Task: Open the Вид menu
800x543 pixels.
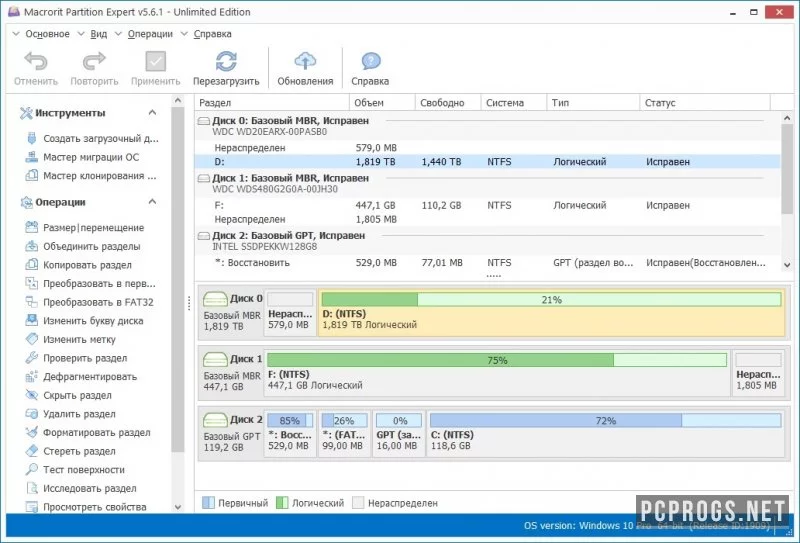Action: click(98, 34)
